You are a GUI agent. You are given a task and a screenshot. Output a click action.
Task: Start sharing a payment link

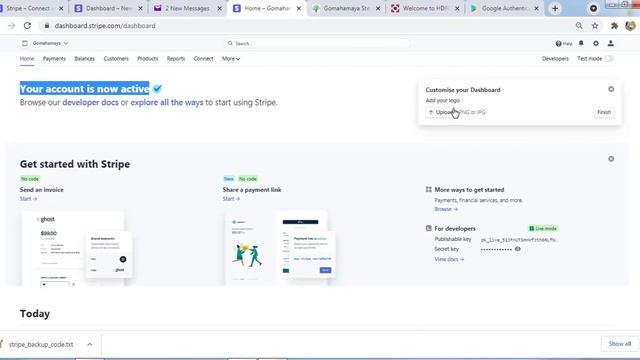[231, 199]
